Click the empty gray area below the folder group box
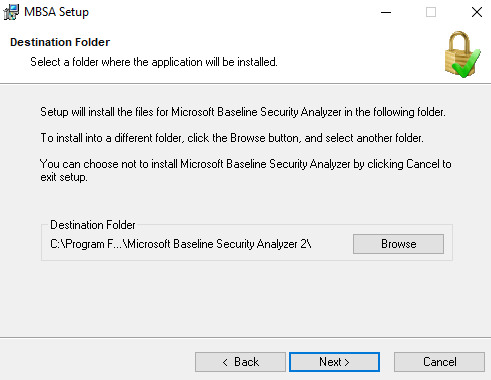The image size is (491, 380). click(245, 298)
